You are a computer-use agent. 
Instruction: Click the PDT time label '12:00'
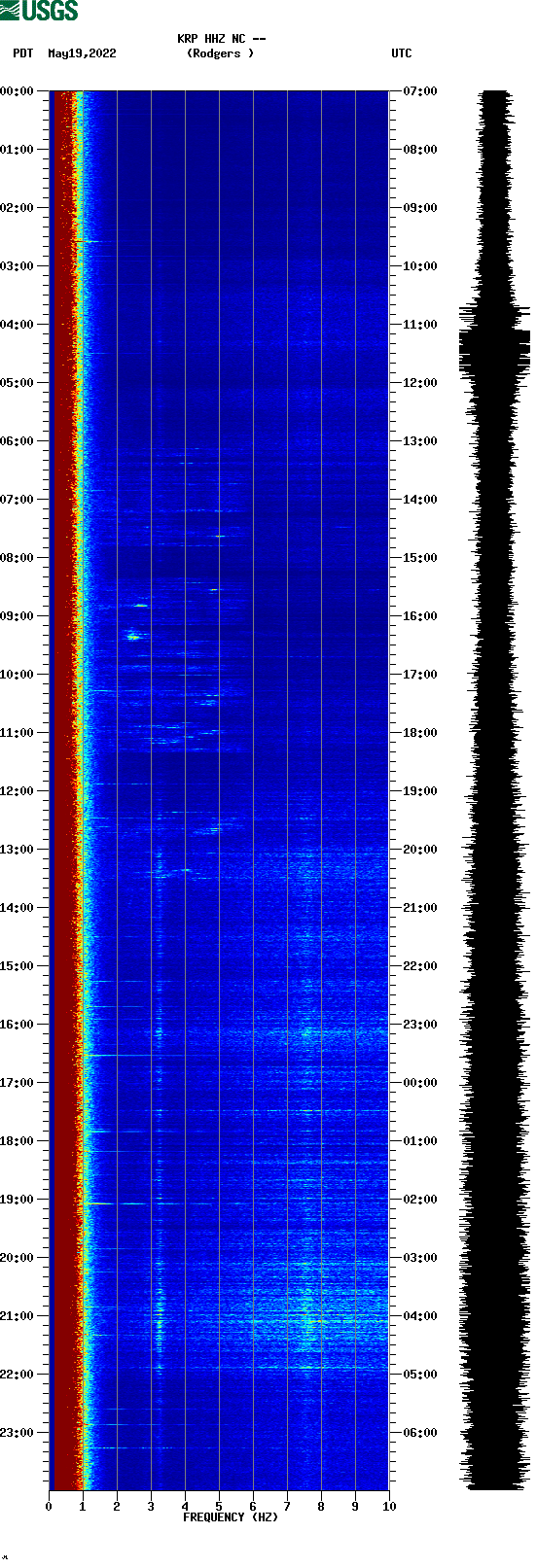[17, 791]
